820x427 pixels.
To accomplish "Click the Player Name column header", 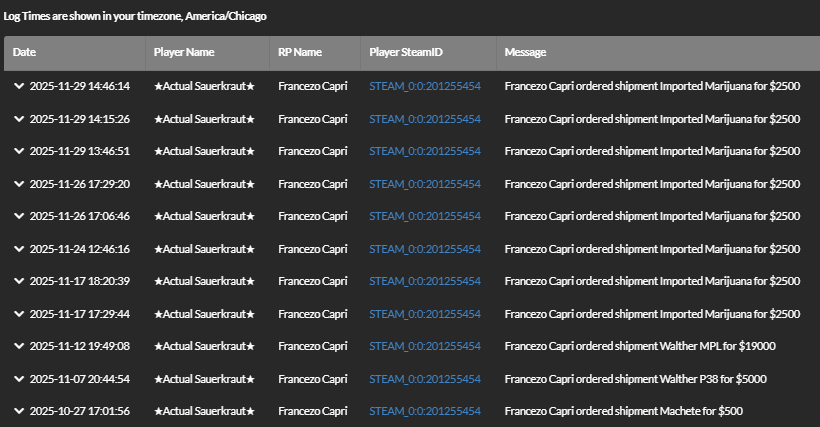I will (184, 52).
